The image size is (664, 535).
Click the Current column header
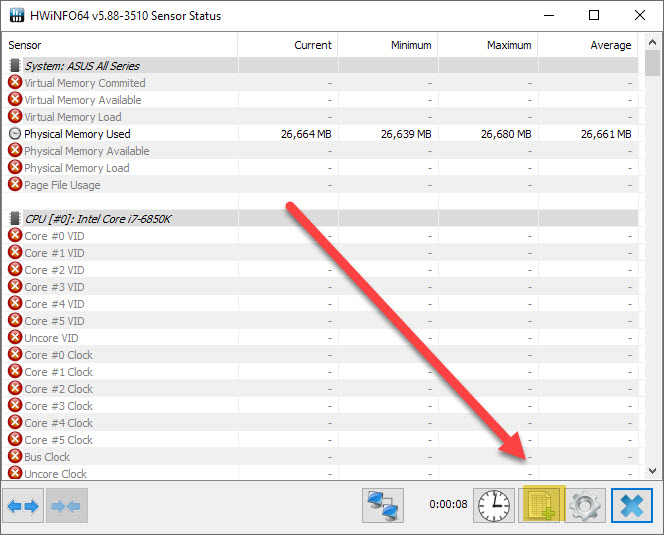coord(288,45)
